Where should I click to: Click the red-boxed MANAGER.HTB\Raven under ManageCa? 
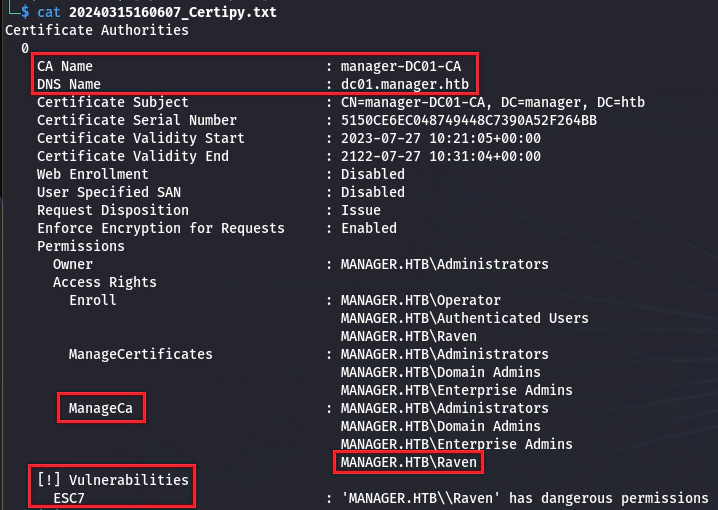point(408,462)
